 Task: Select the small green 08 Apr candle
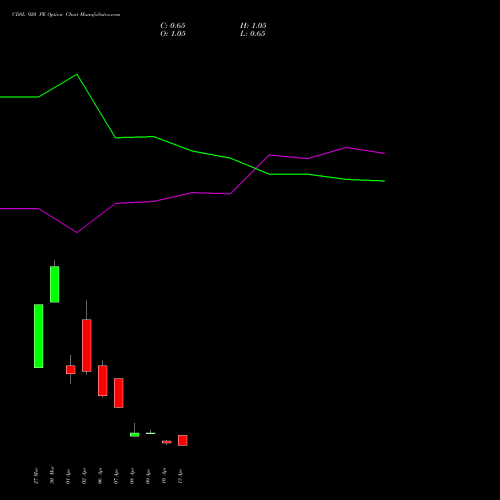(135, 435)
